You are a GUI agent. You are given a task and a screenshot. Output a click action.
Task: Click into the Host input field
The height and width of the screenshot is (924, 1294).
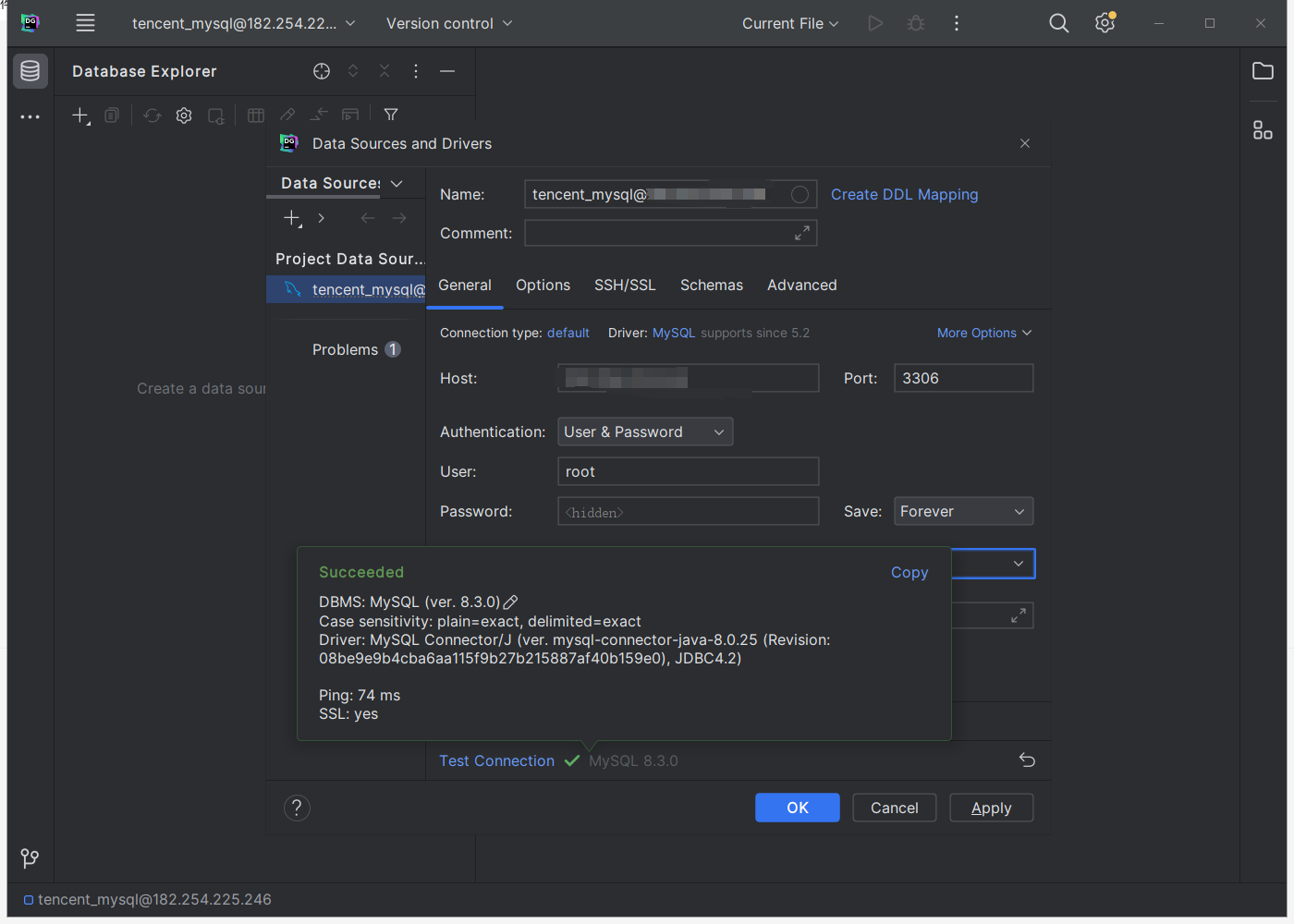click(689, 378)
